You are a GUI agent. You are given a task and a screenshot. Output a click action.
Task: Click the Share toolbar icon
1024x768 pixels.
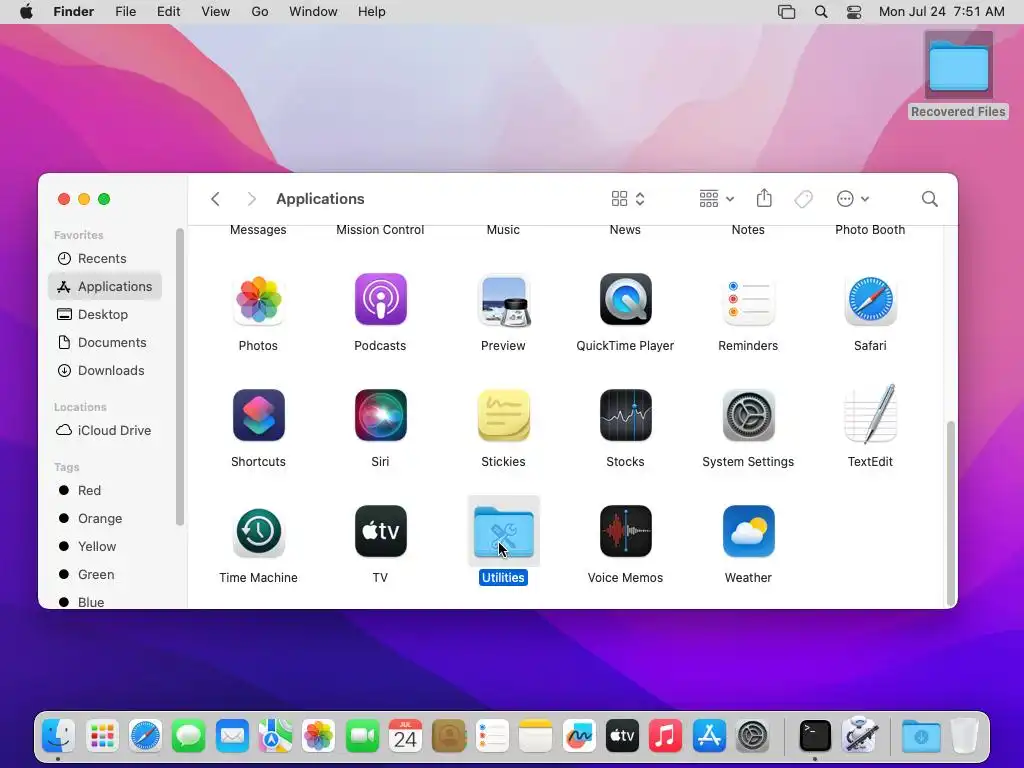point(764,198)
